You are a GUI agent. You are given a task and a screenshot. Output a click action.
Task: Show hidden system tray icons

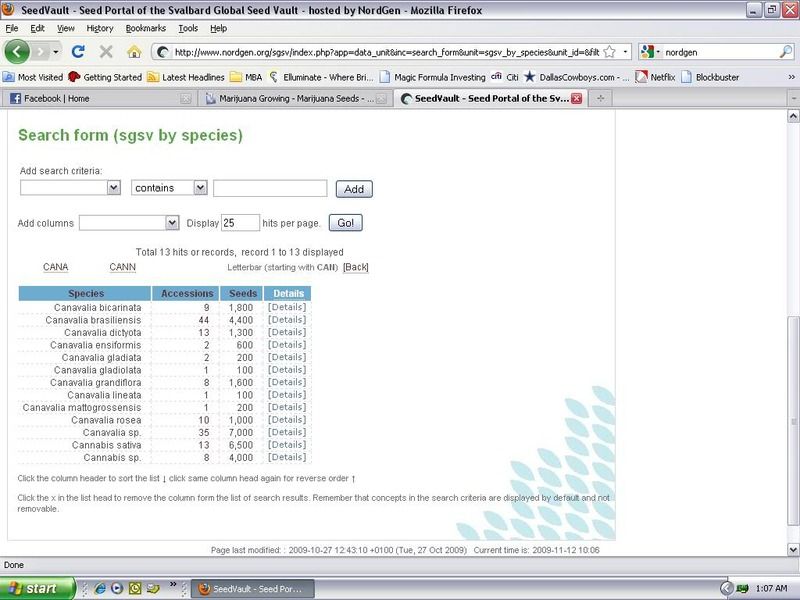pyautogui.click(x=726, y=589)
